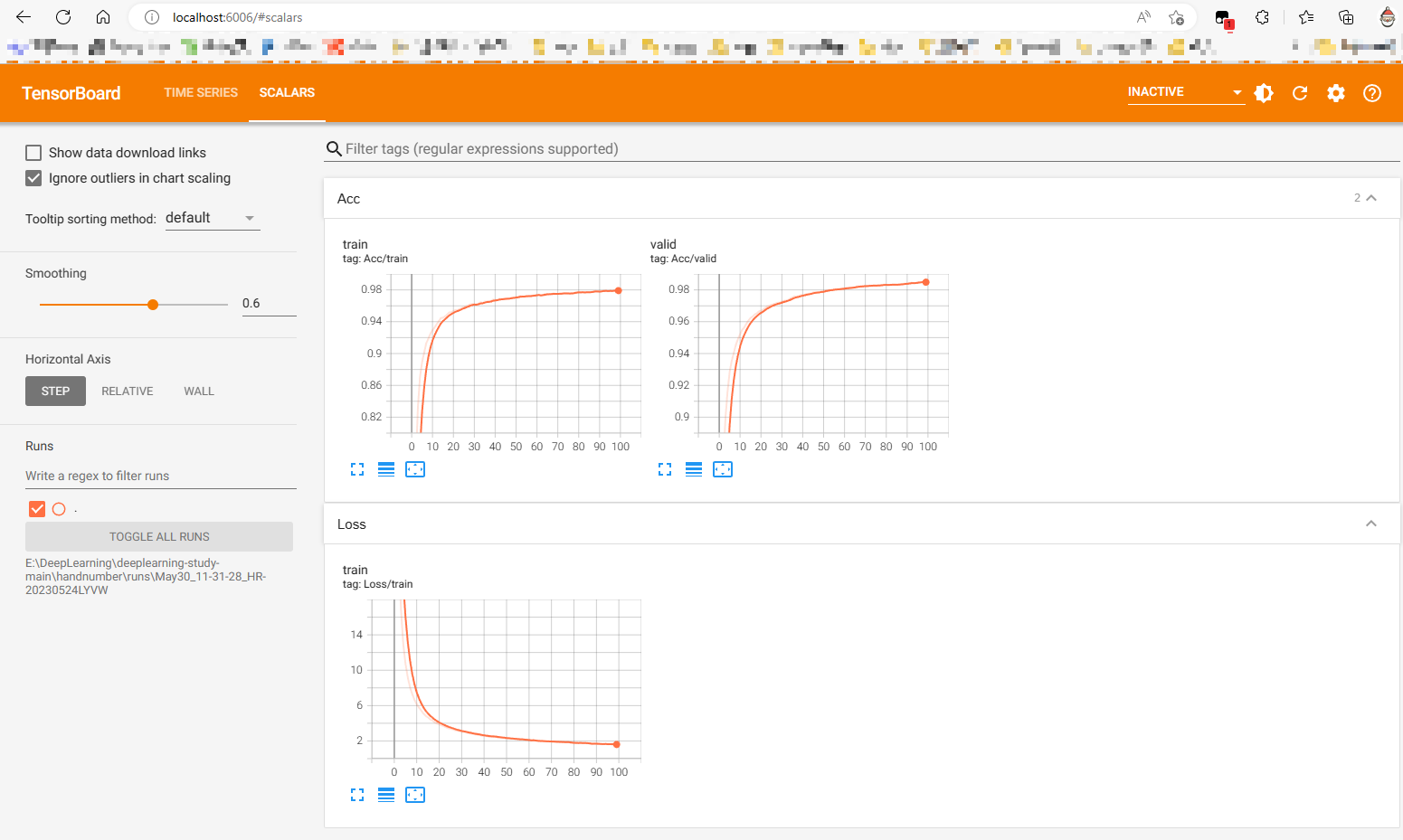Click the TensorBoard logo text

tap(71, 93)
